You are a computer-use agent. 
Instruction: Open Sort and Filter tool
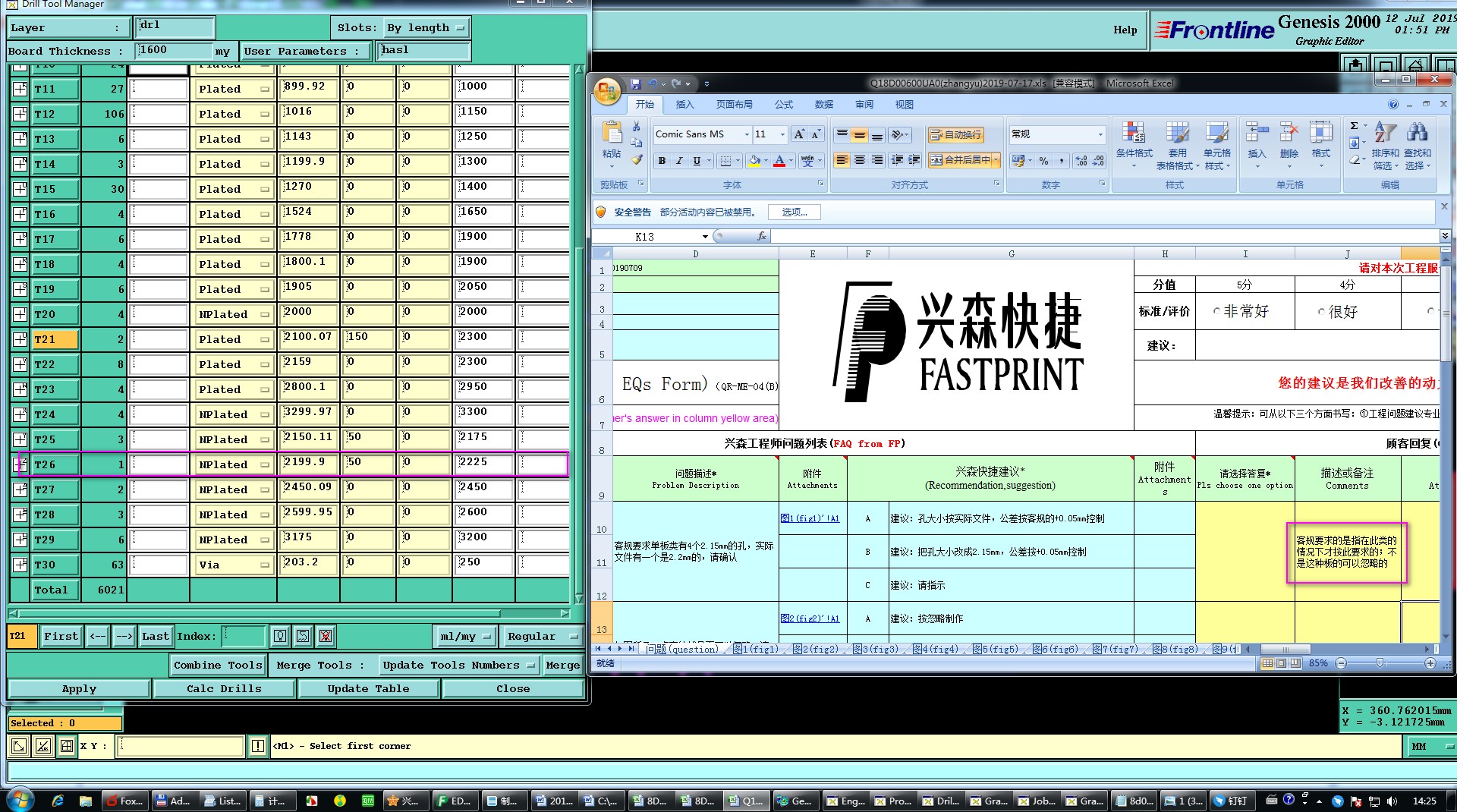(x=1386, y=145)
